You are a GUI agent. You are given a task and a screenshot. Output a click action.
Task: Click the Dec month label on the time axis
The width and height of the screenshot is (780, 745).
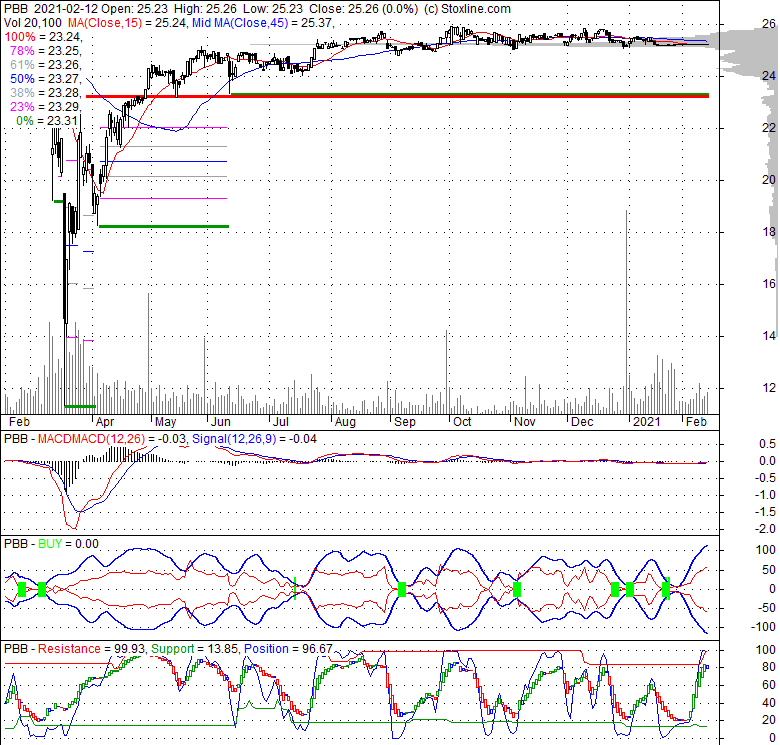582,422
